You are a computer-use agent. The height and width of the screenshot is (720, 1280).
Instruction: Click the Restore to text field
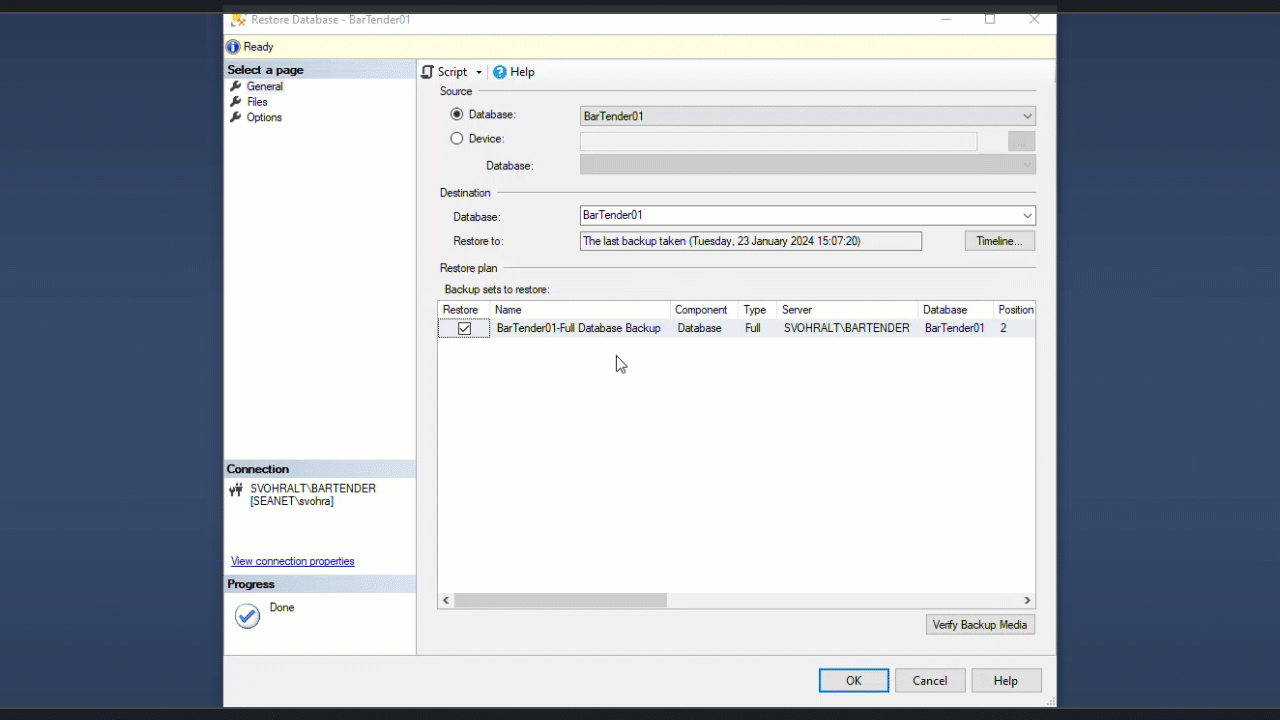[x=751, y=241]
